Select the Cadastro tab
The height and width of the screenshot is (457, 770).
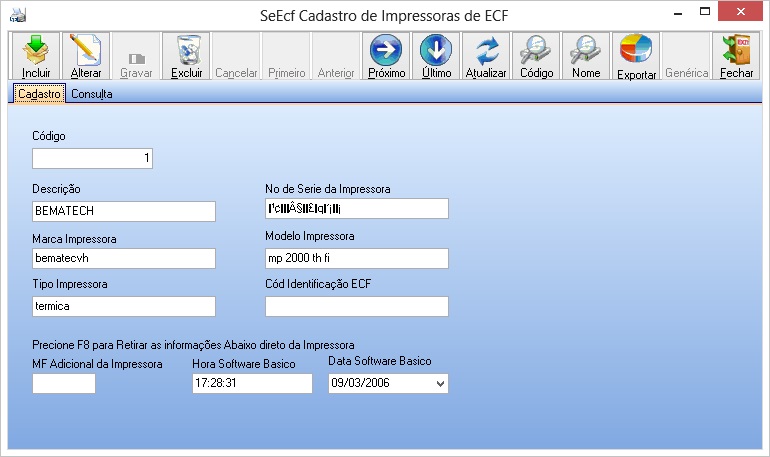[x=40, y=94]
